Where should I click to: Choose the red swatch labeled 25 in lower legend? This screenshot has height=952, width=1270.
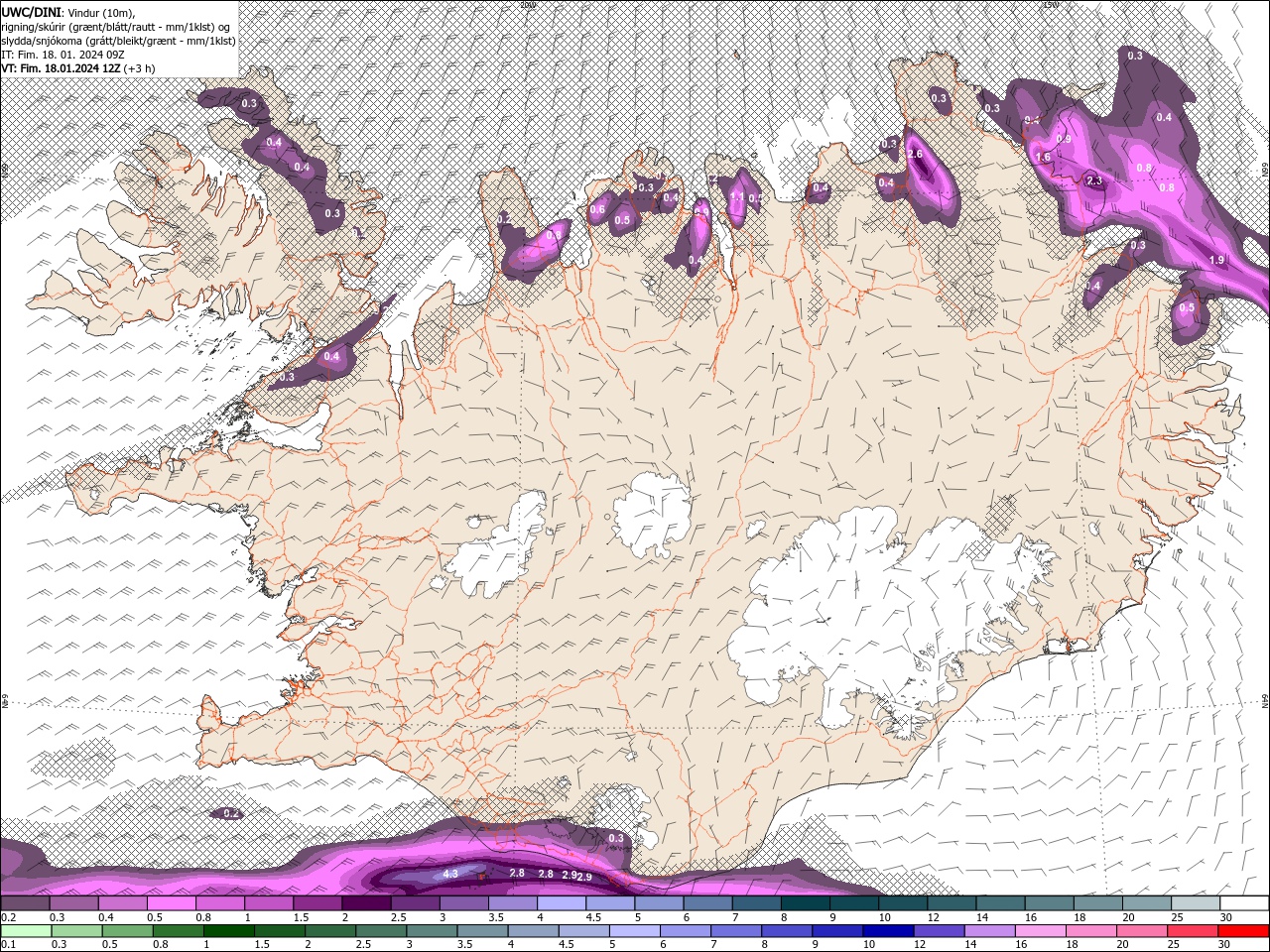tap(1194, 931)
